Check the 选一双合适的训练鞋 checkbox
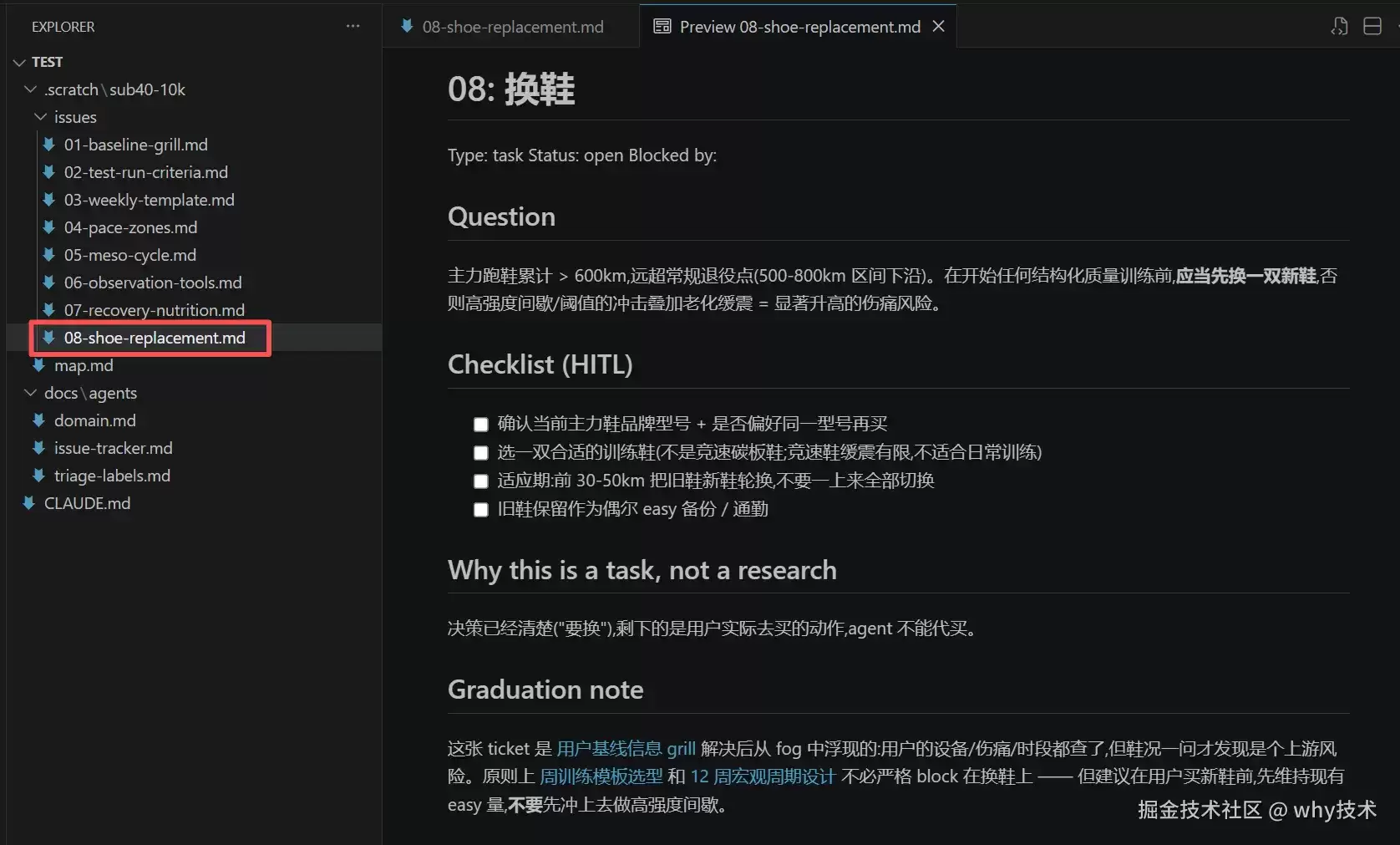1400x845 pixels. pyautogui.click(x=480, y=453)
